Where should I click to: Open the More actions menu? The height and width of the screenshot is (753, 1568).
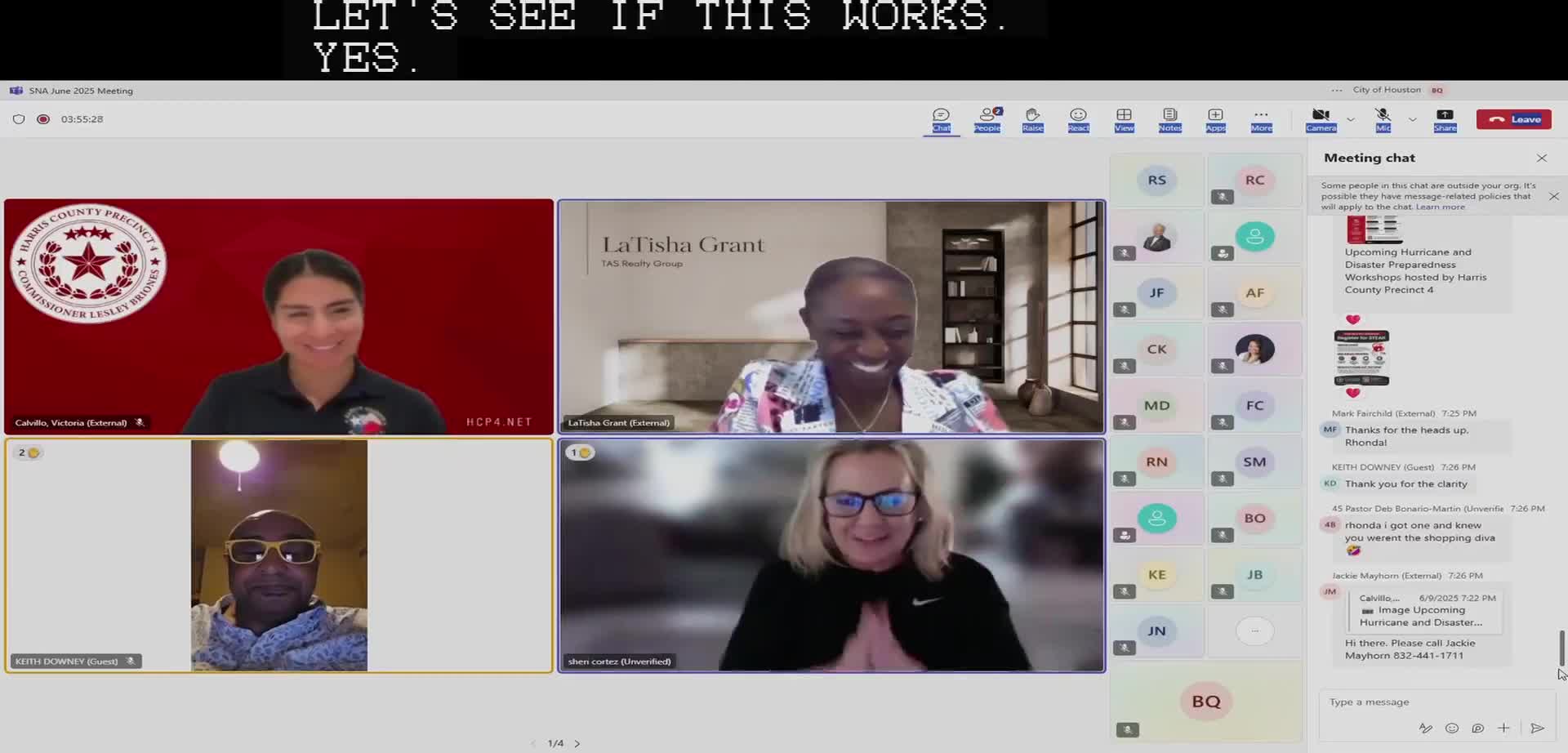pyautogui.click(x=1261, y=118)
